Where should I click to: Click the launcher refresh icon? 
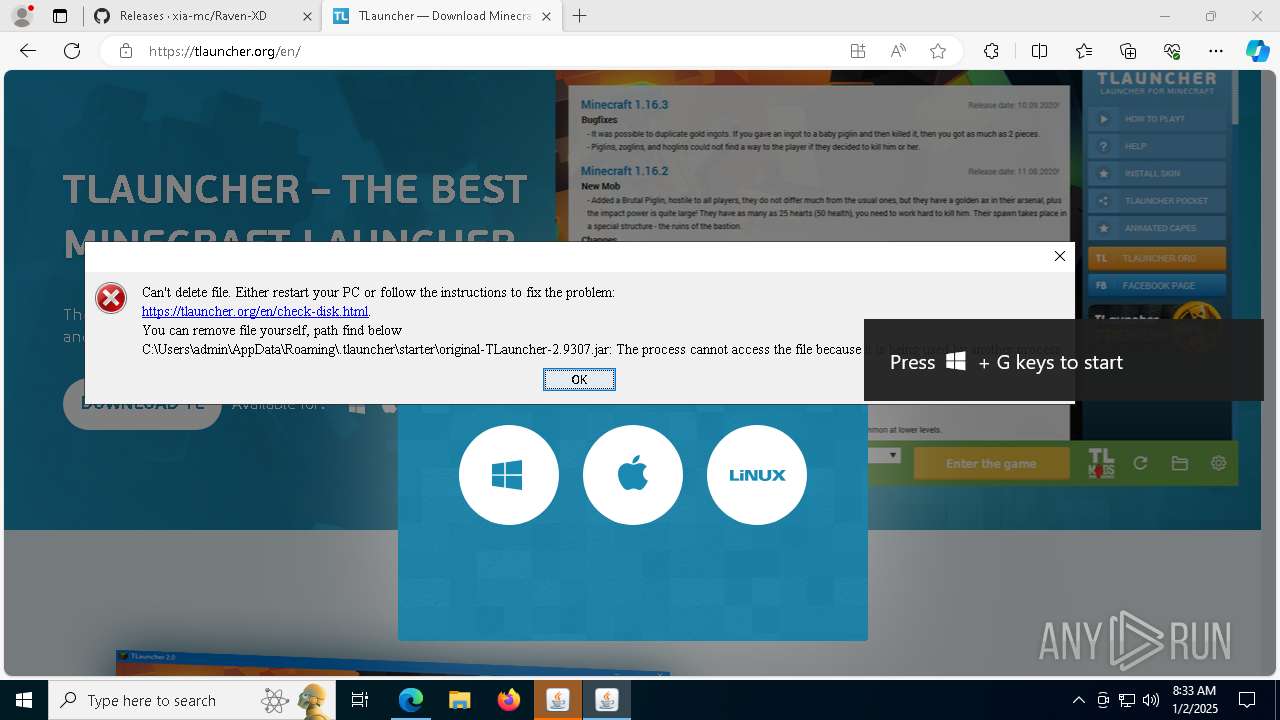click(1140, 463)
